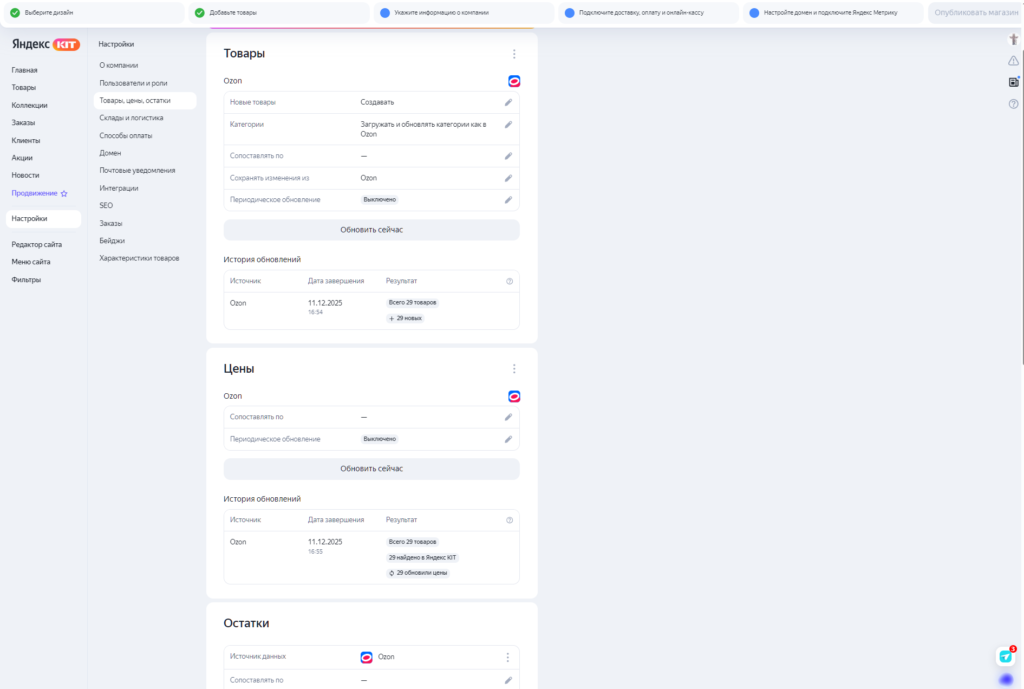Open 'Способы оплаты' settings
The width and height of the screenshot is (1024, 689).
click(x=126, y=136)
